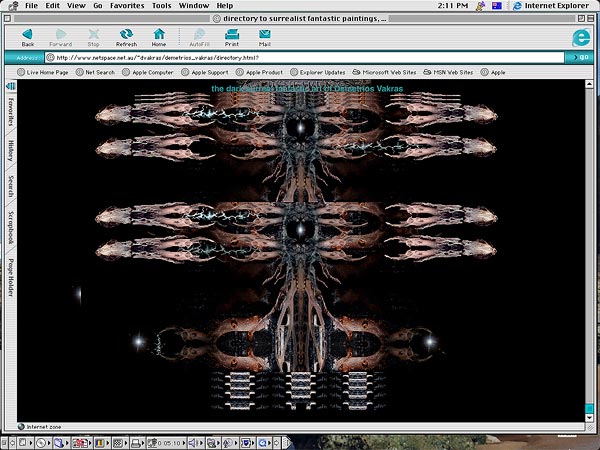Open the Search explorer bar tab
The image size is (600, 450).
coord(11,186)
